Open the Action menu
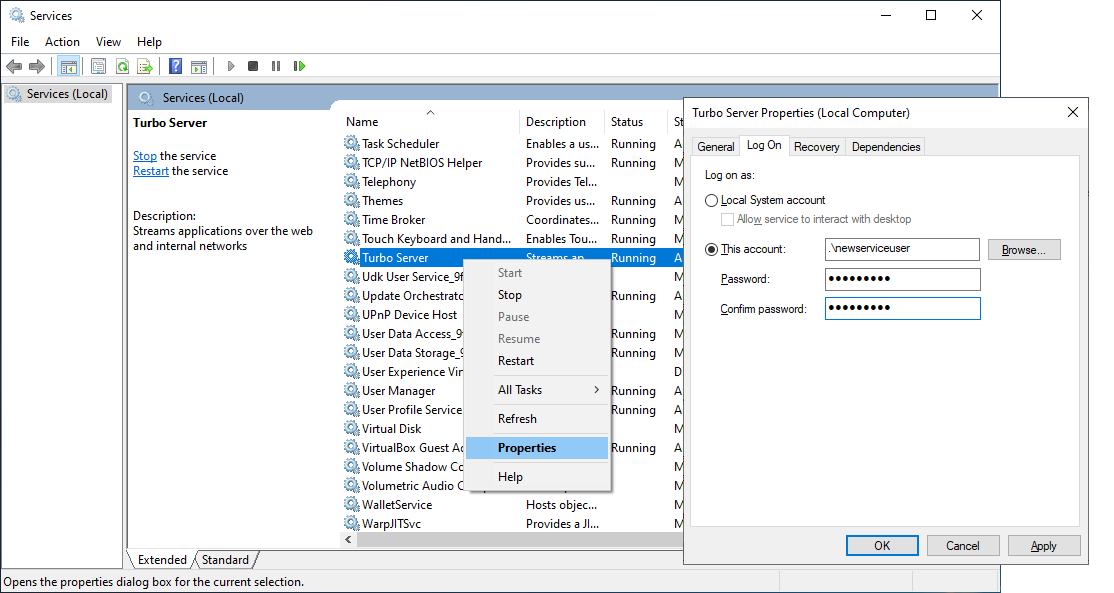1114x593 pixels. point(62,41)
